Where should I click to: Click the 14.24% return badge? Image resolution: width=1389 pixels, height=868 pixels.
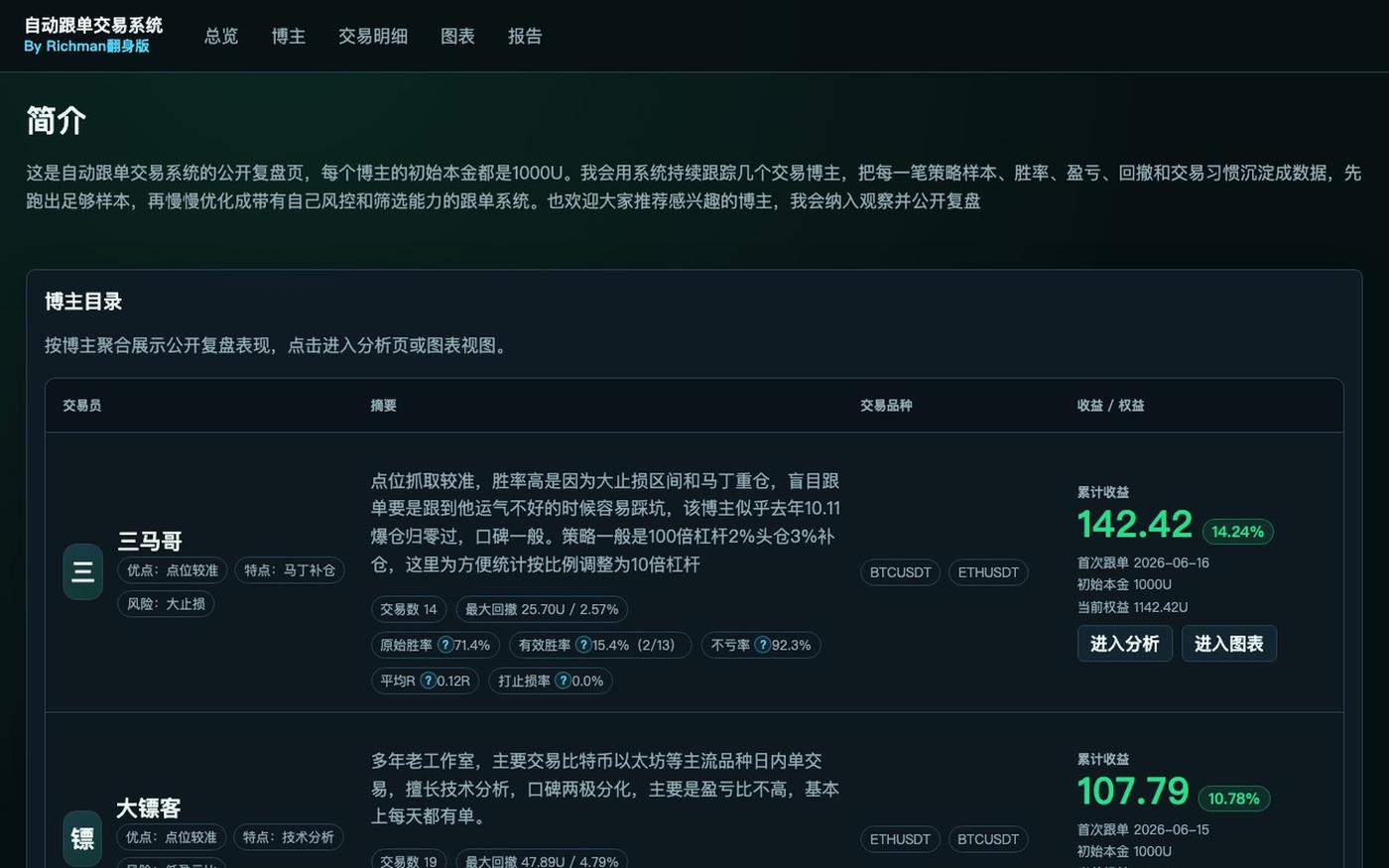point(1238,532)
